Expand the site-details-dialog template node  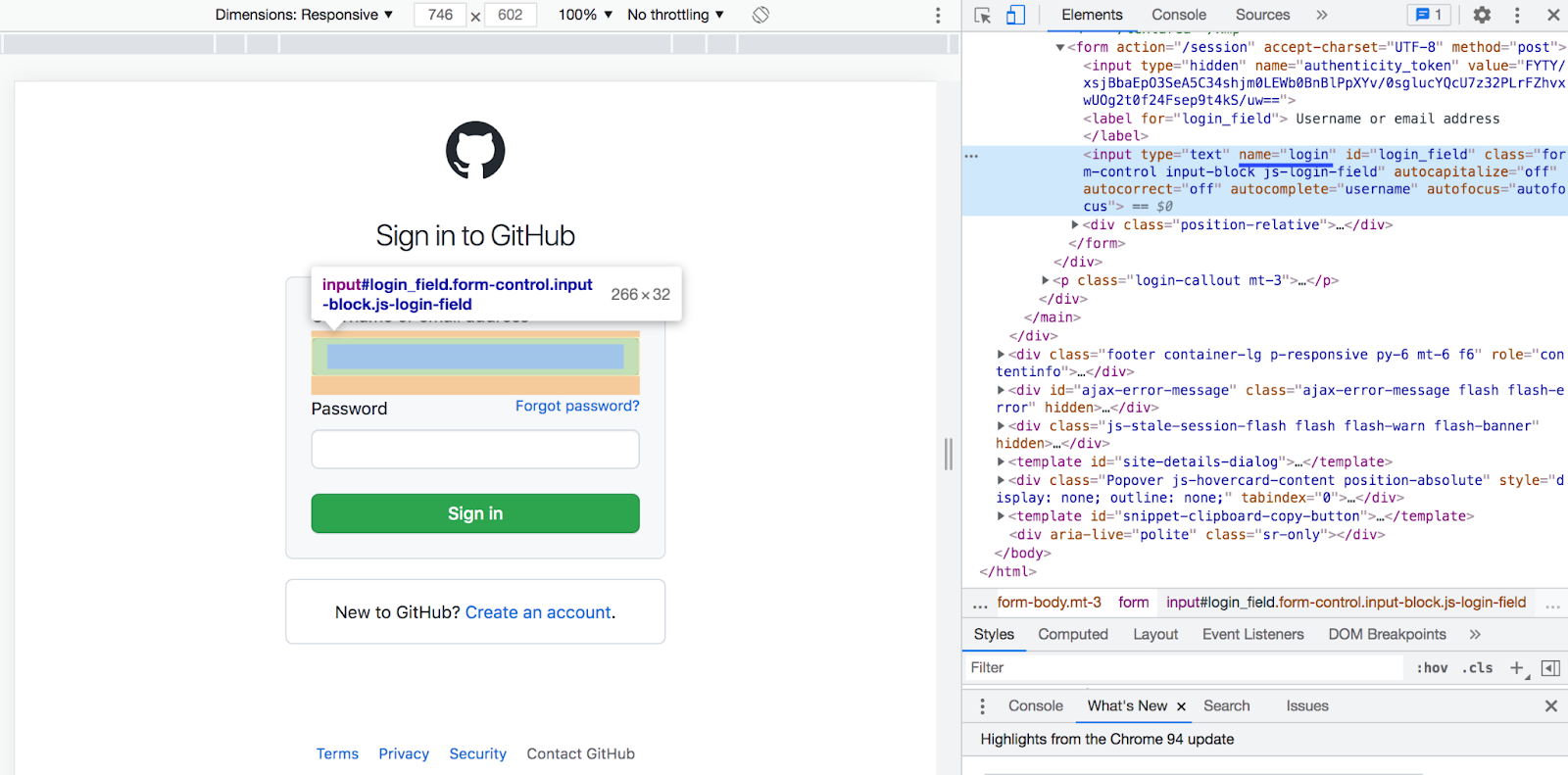pyautogui.click(x=1001, y=461)
